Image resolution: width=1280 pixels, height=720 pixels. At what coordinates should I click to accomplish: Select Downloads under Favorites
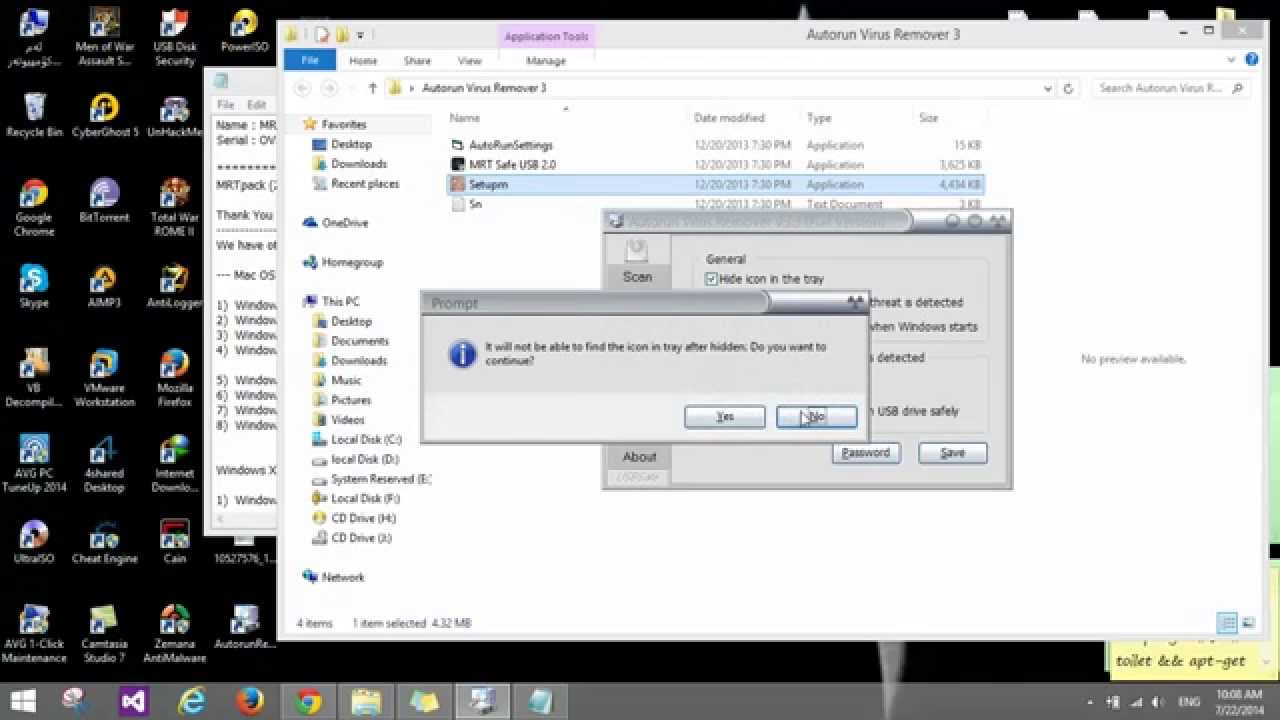[358, 164]
